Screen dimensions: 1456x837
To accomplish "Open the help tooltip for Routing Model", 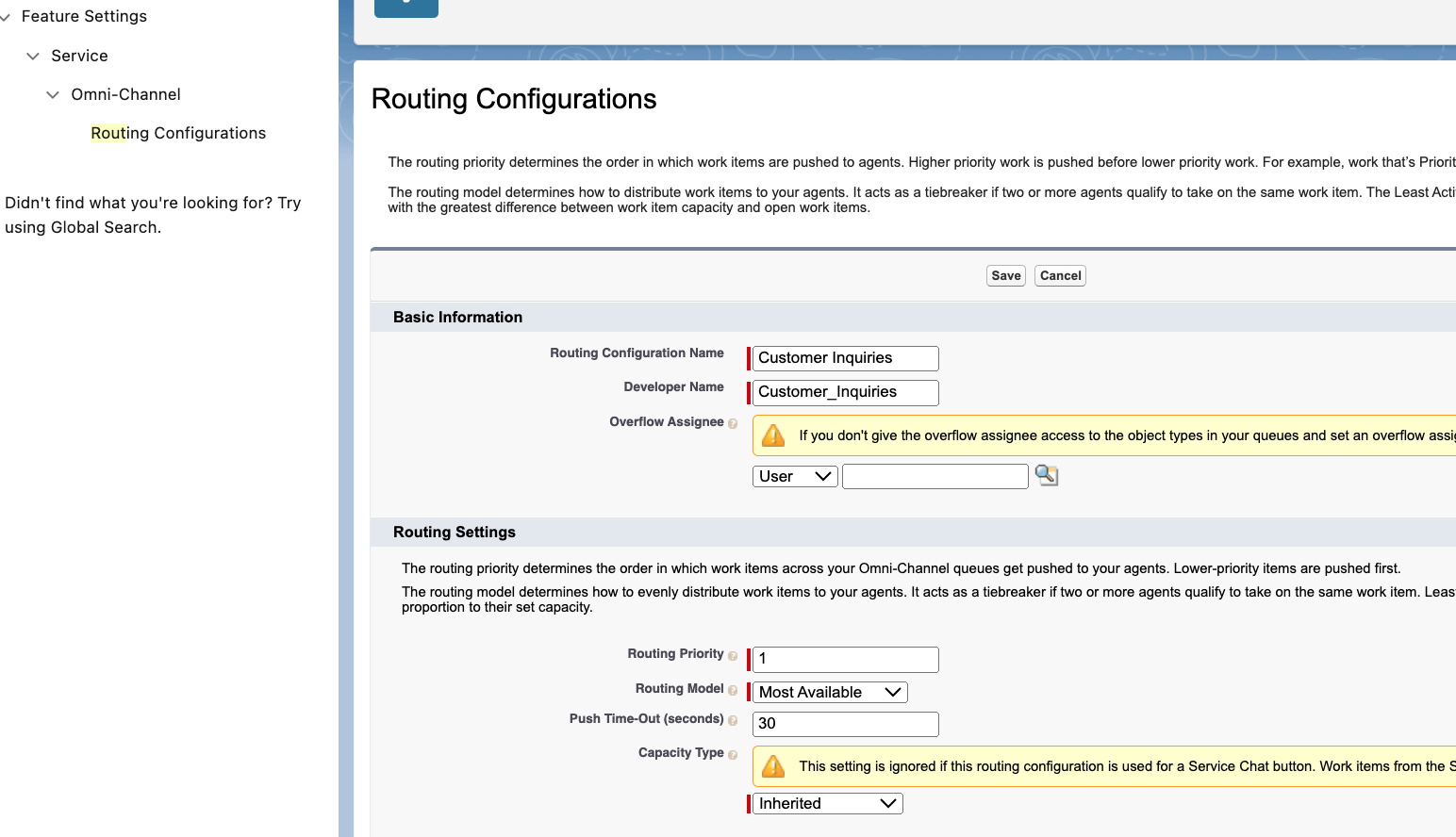I will click(x=734, y=690).
